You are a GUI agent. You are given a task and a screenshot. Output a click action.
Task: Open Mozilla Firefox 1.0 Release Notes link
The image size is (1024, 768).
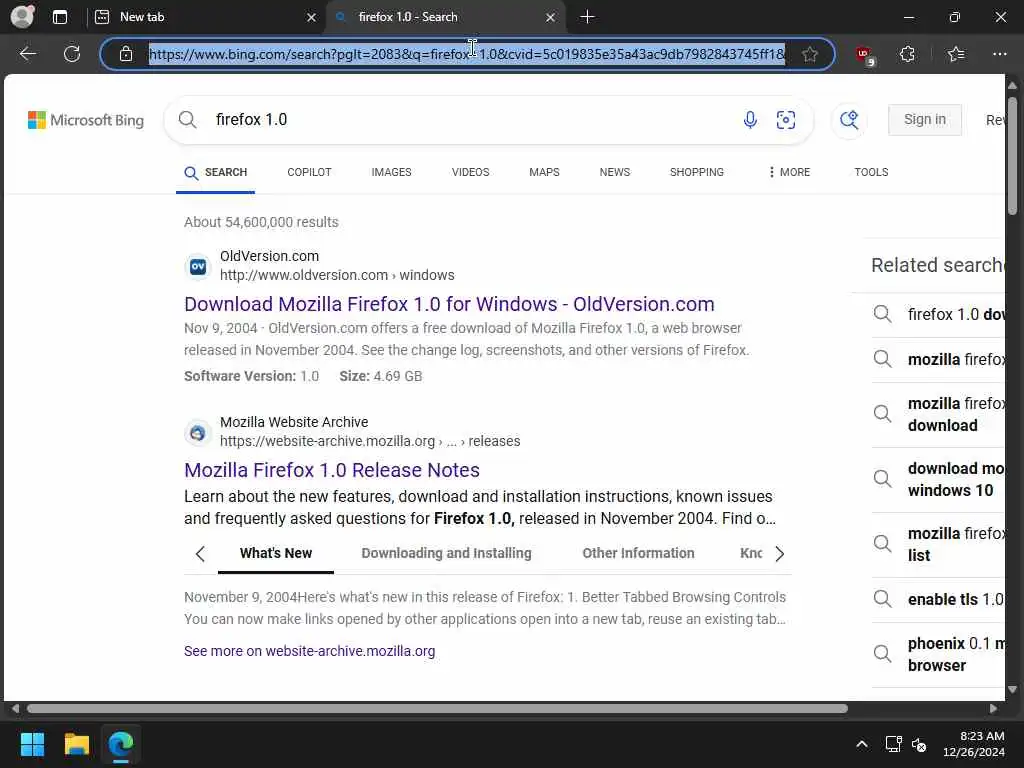pyautogui.click(x=332, y=470)
